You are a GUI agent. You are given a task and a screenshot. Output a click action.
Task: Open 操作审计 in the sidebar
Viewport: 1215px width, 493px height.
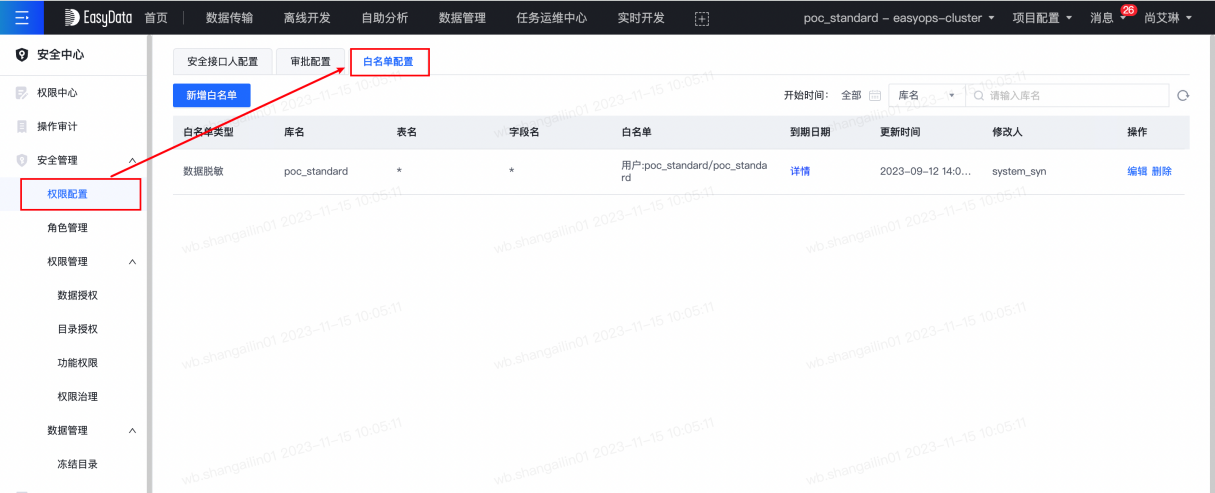pyautogui.click(x=57, y=127)
